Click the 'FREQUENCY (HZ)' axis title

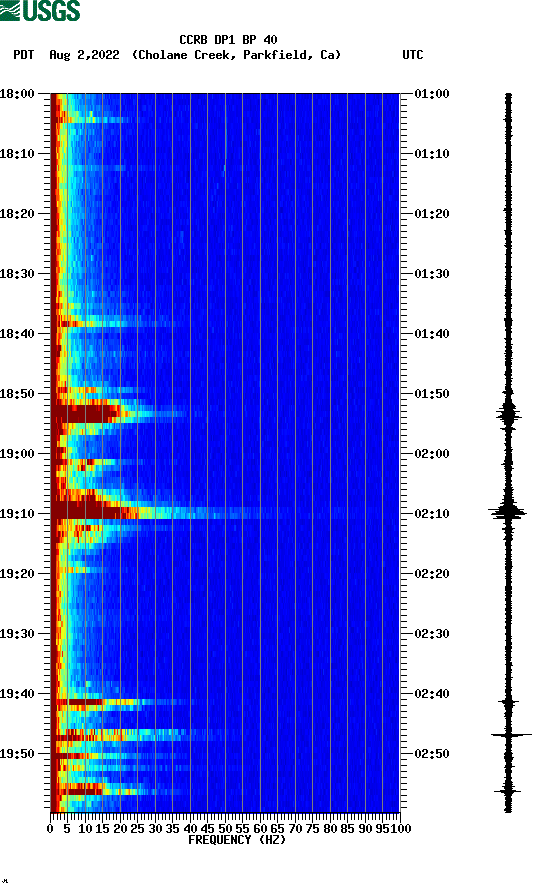pyautogui.click(x=237, y=840)
